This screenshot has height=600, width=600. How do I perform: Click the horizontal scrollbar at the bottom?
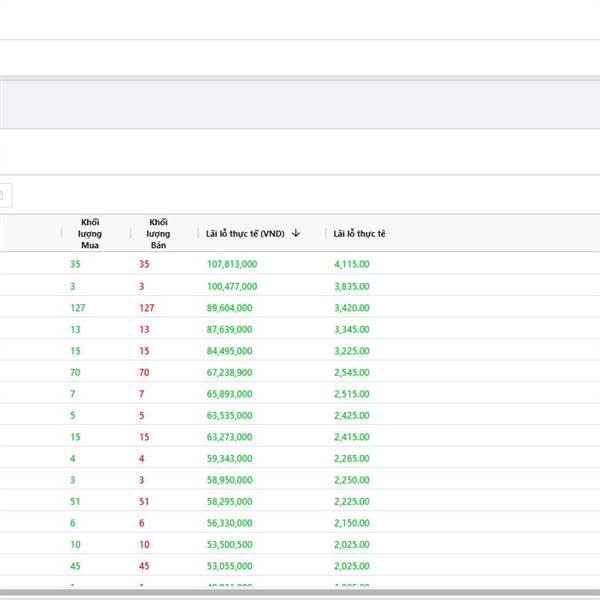point(300,593)
